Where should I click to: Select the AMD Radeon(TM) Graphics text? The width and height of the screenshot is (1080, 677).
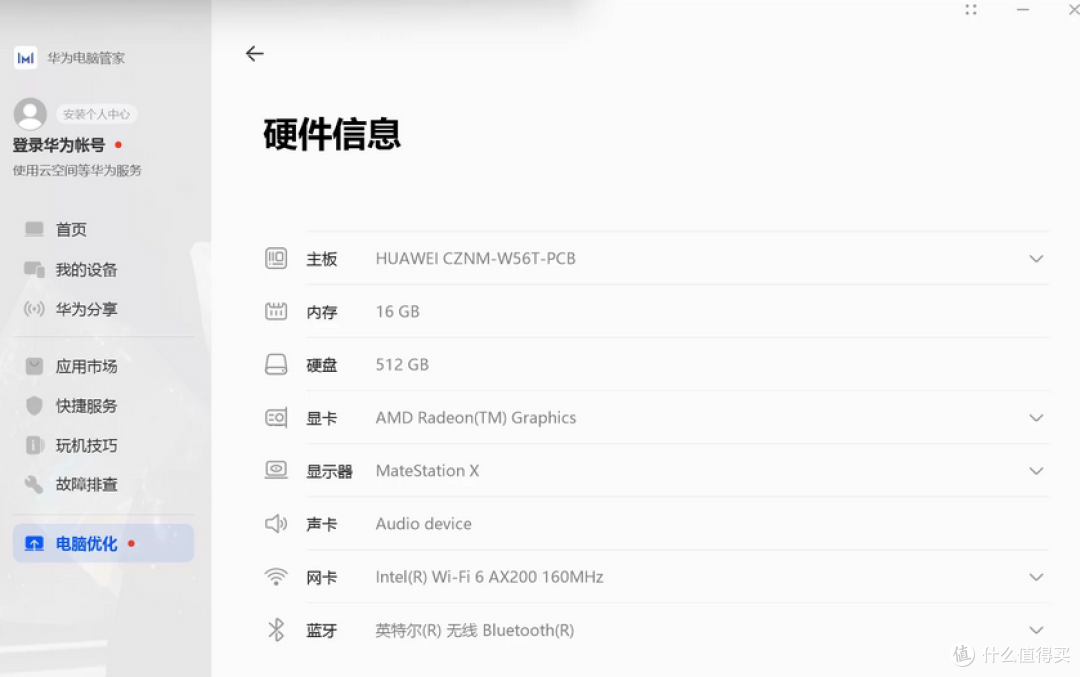point(476,417)
